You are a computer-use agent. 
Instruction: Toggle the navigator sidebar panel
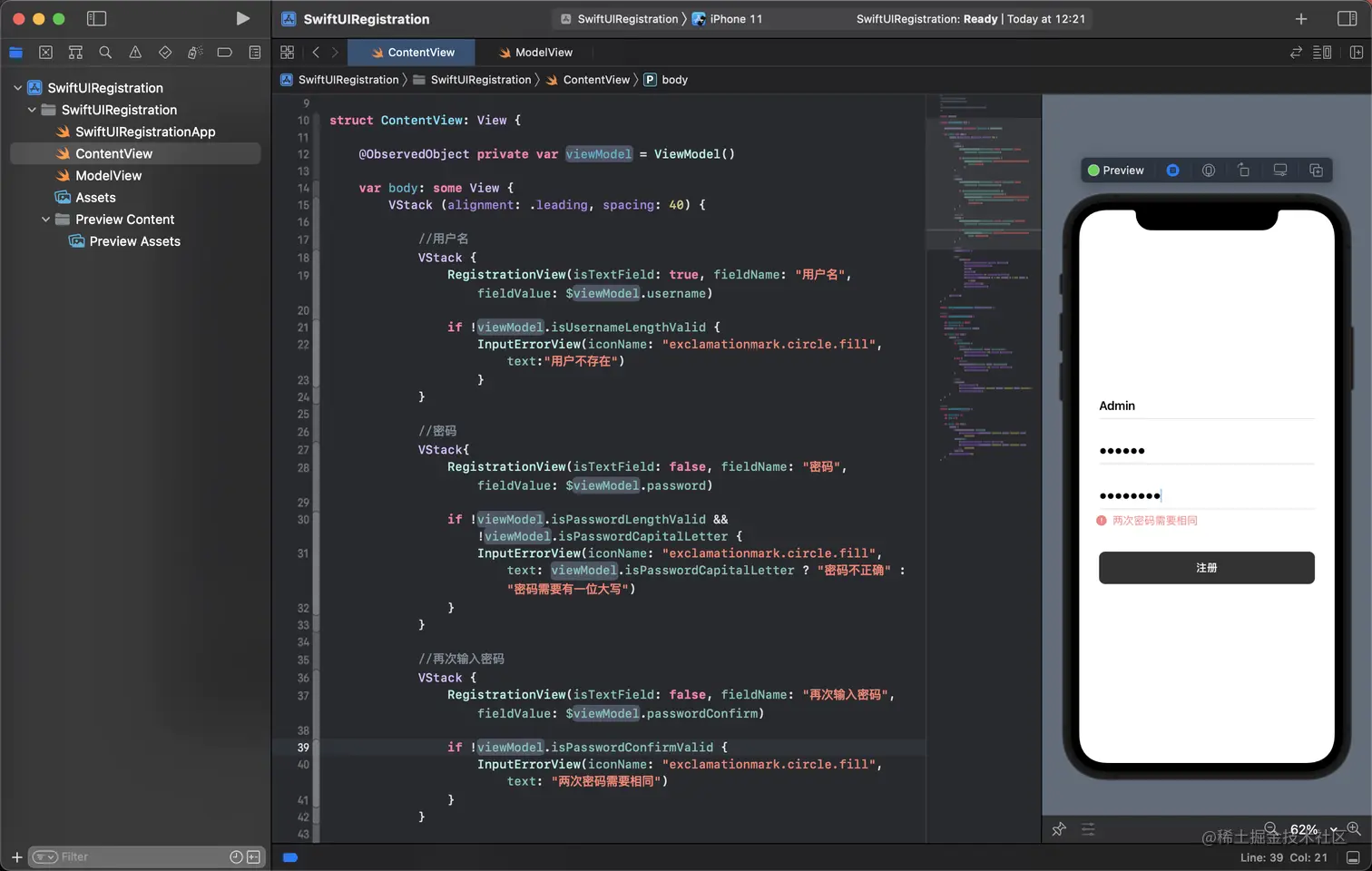tap(96, 18)
